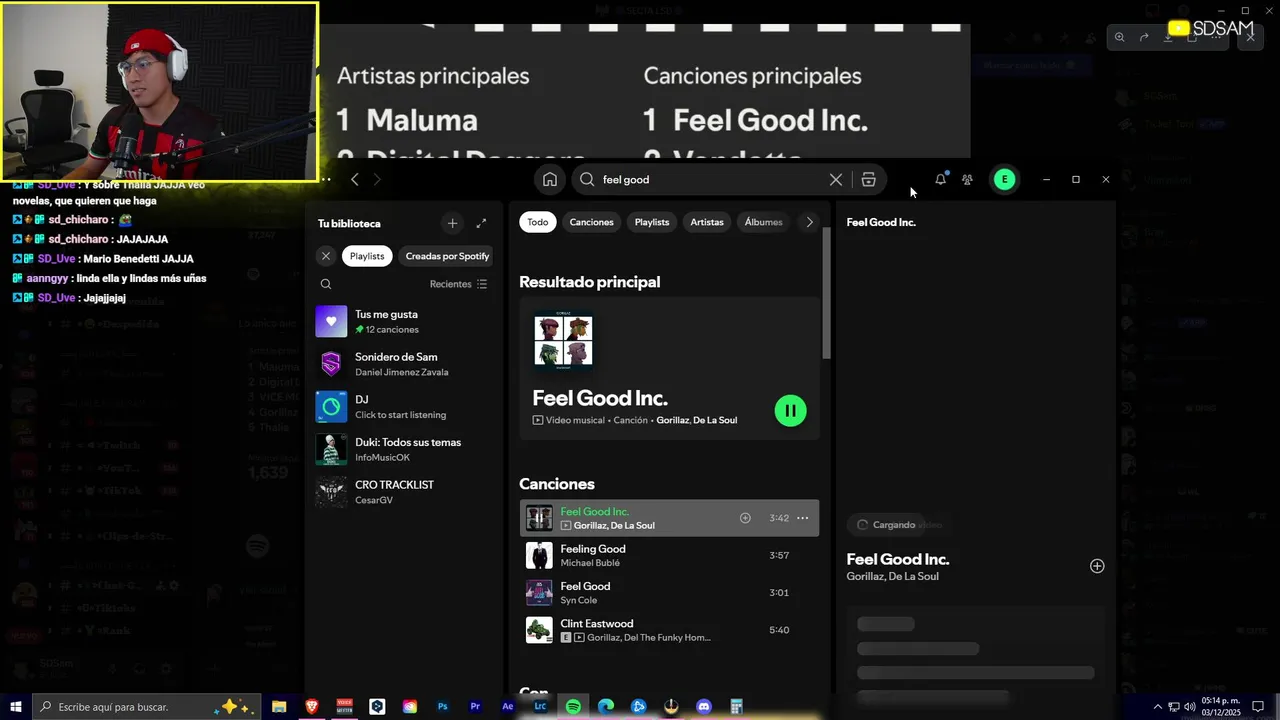Screen dimensions: 1280x720
Task: Open the Friend Activity icon
Action: pos(967,180)
